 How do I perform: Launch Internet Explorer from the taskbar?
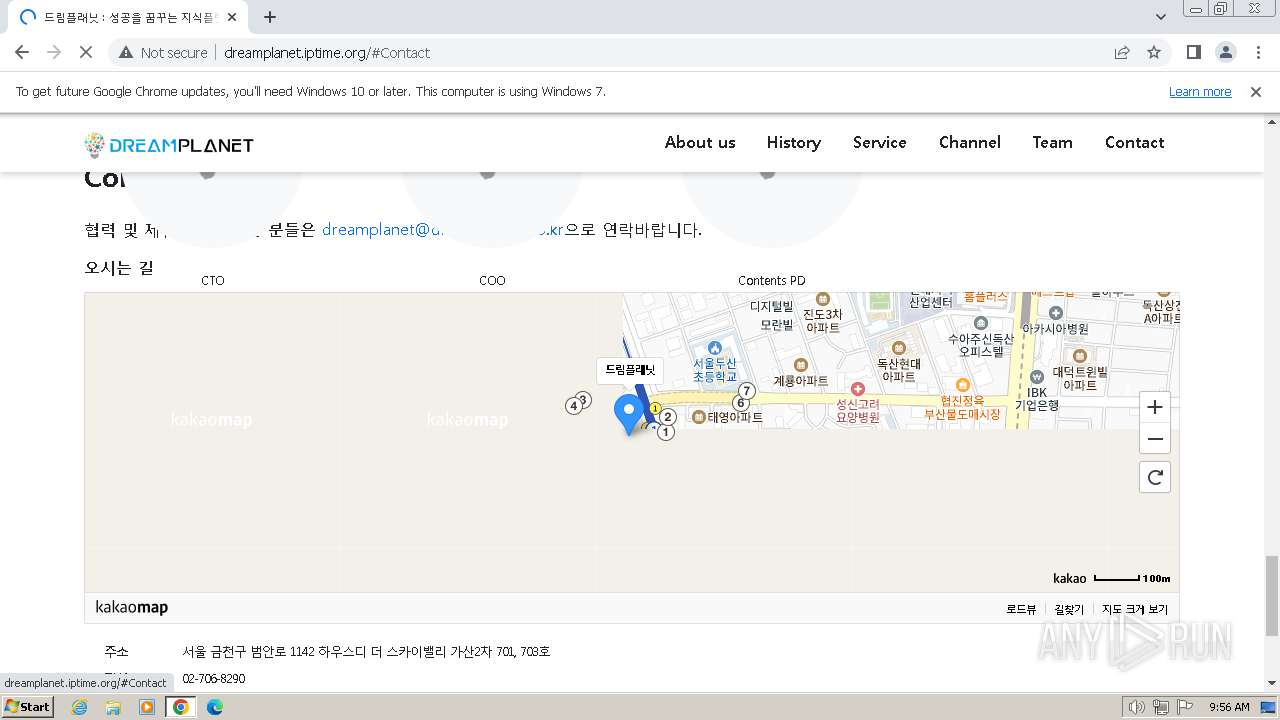pos(79,707)
